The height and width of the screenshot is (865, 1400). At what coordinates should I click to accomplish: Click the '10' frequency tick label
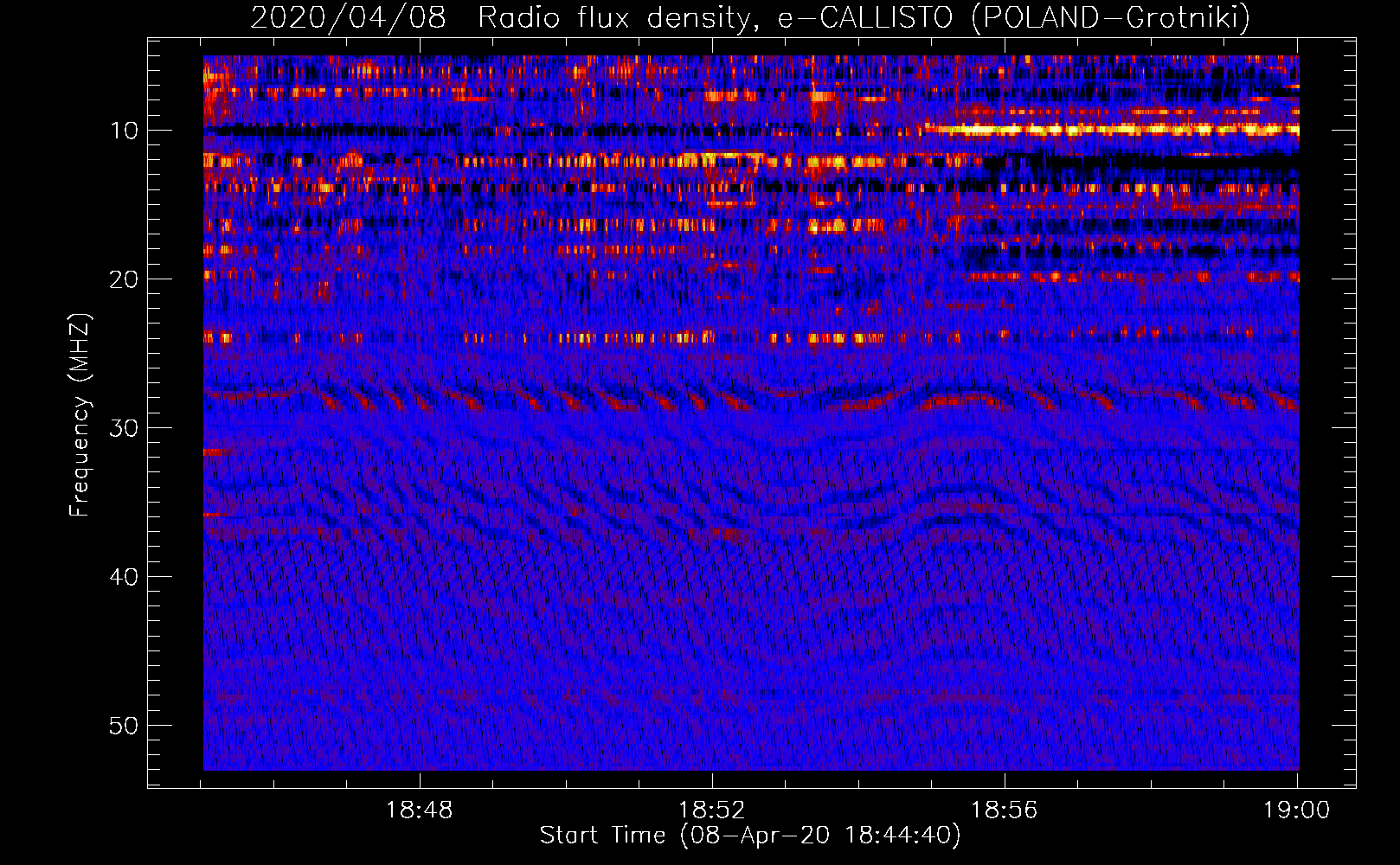point(125,131)
